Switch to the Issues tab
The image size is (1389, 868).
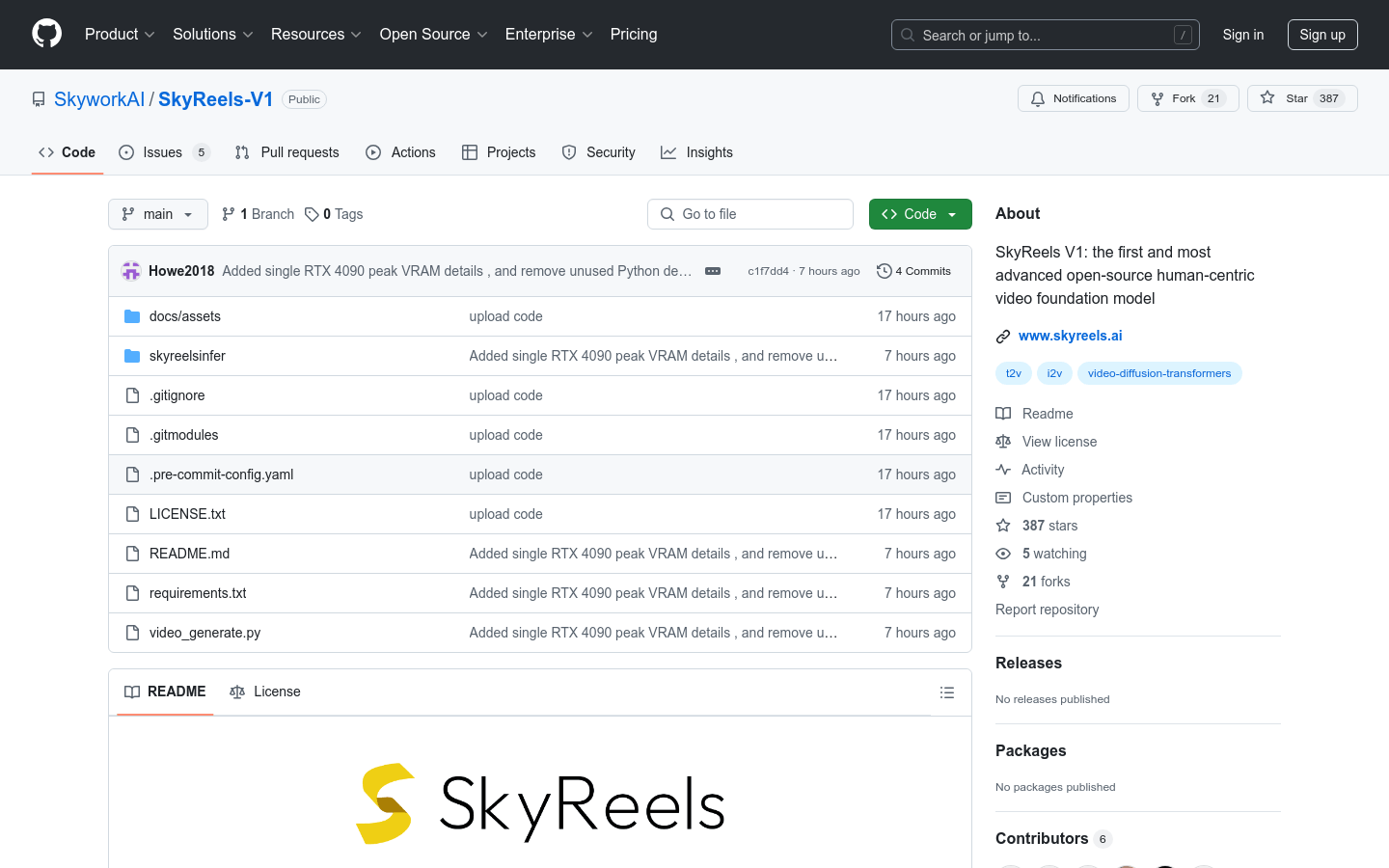pyautogui.click(x=164, y=152)
